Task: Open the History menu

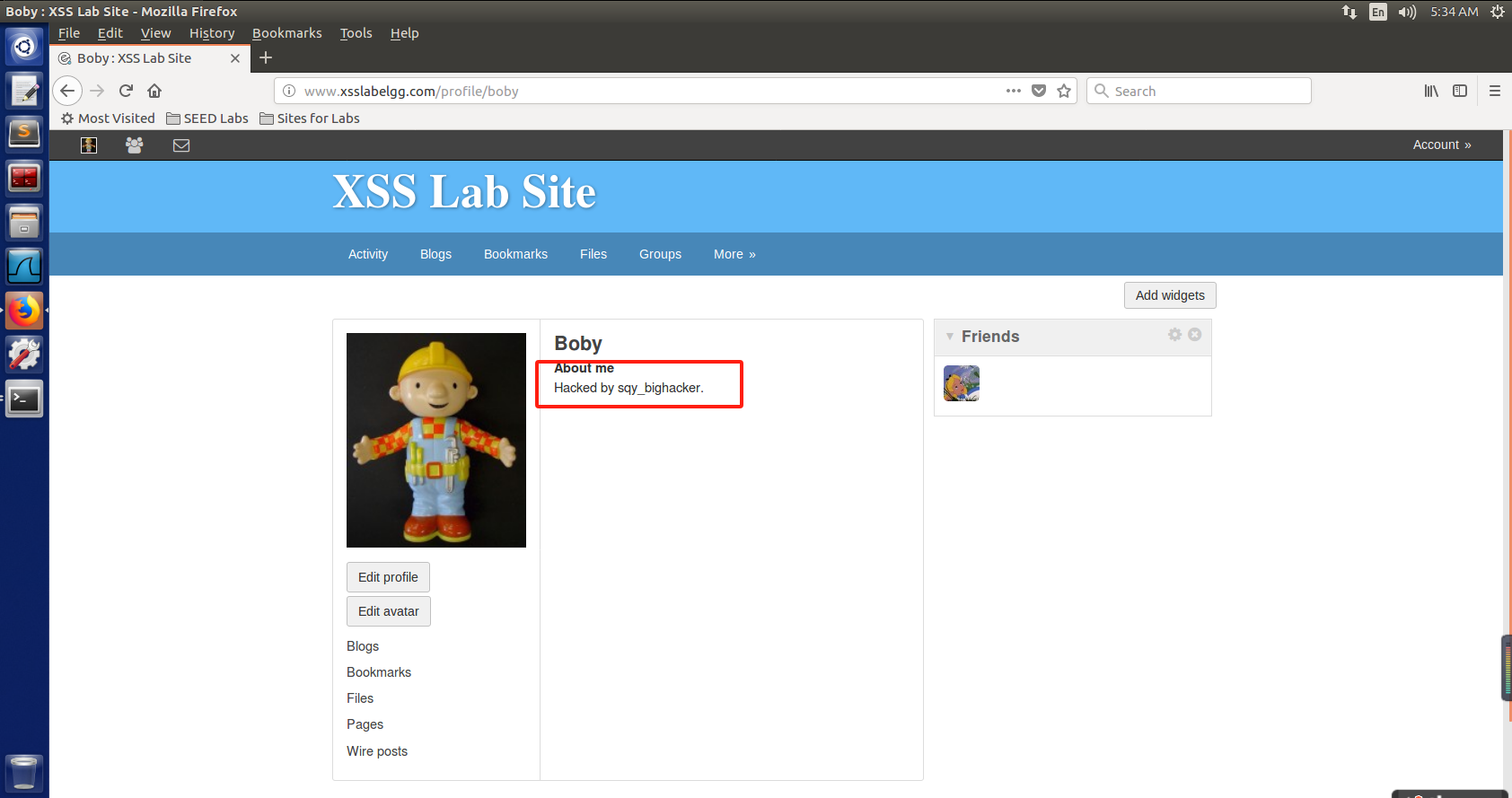Action: click(212, 33)
